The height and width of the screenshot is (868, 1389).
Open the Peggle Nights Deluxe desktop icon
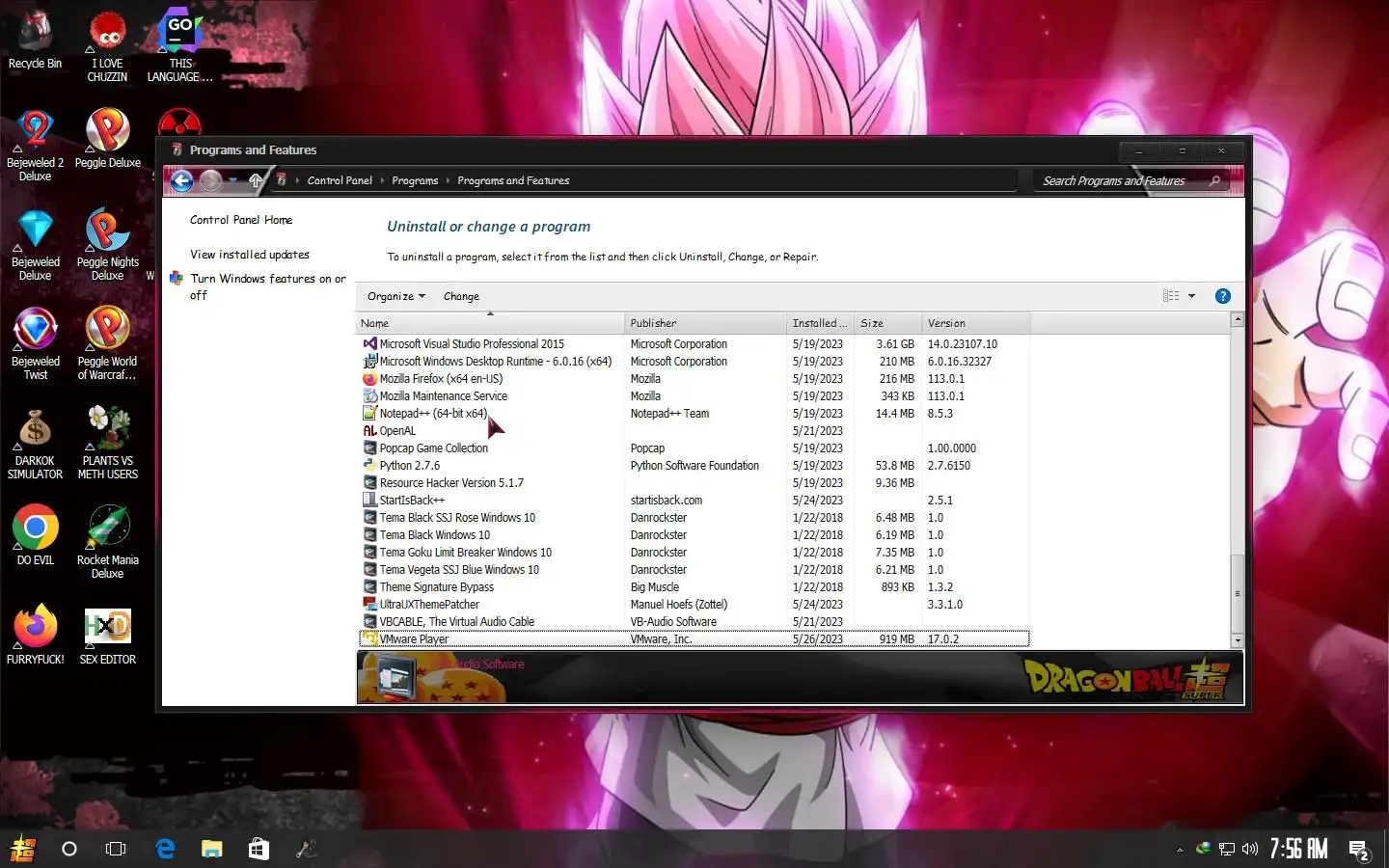pyautogui.click(x=107, y=244)
